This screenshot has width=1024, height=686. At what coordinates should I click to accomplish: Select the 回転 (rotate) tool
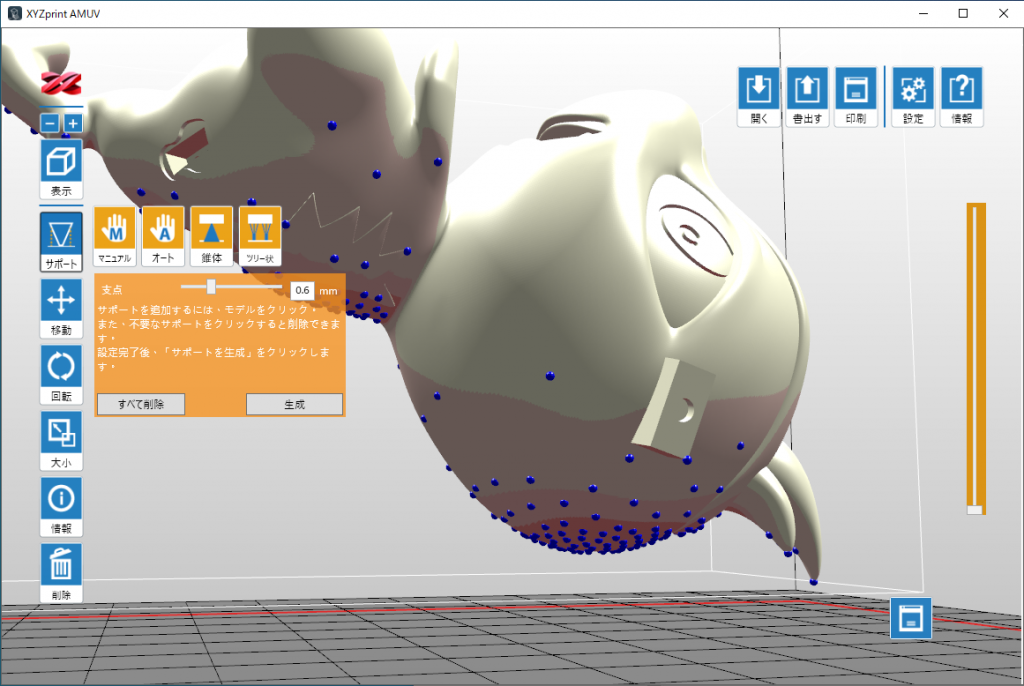tap(61, 374)
